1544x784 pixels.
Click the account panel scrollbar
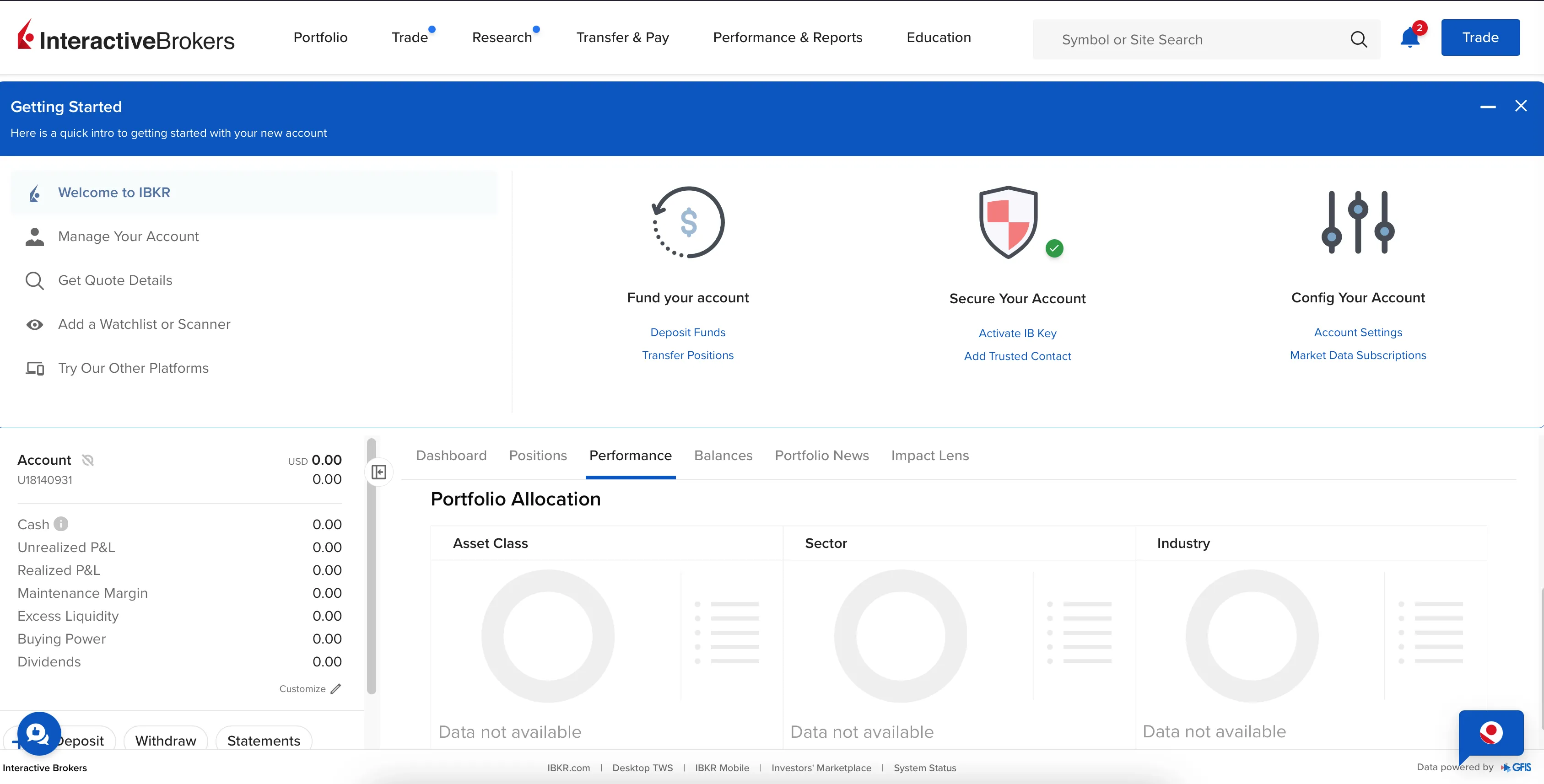372,566
